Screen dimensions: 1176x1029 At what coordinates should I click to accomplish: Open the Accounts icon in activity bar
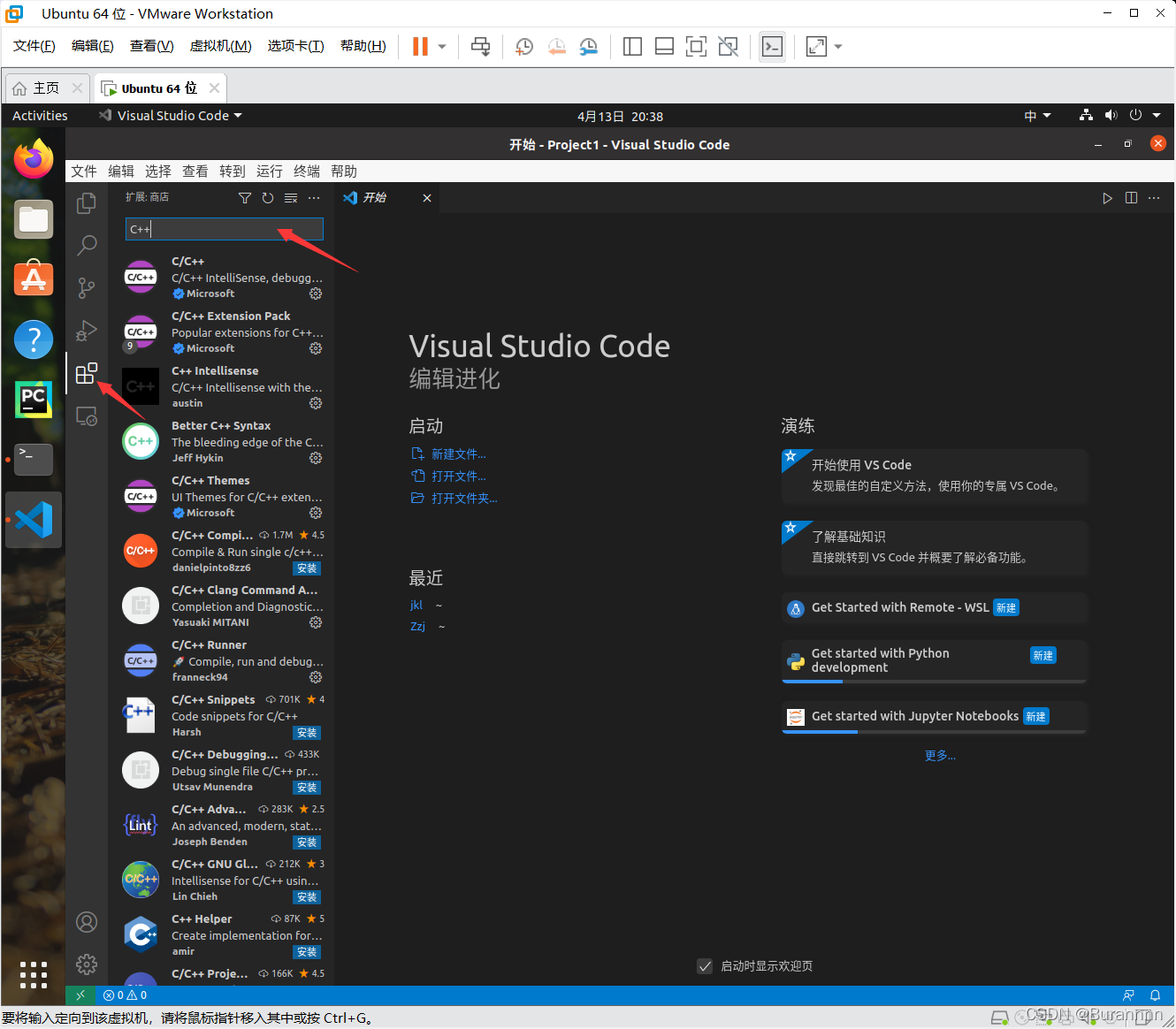coord(87,922)
